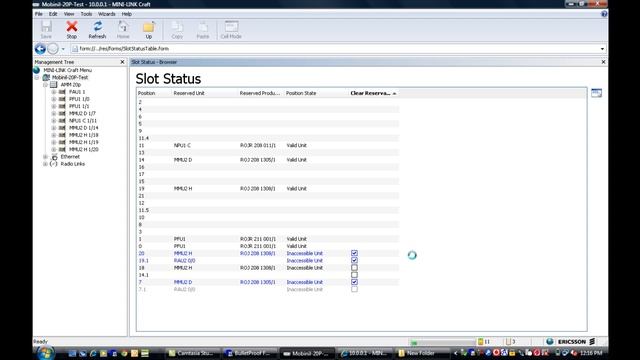The height and width of the screenshot is (360, 640).
Task: Open the View menu
Action: click(69, 14)
